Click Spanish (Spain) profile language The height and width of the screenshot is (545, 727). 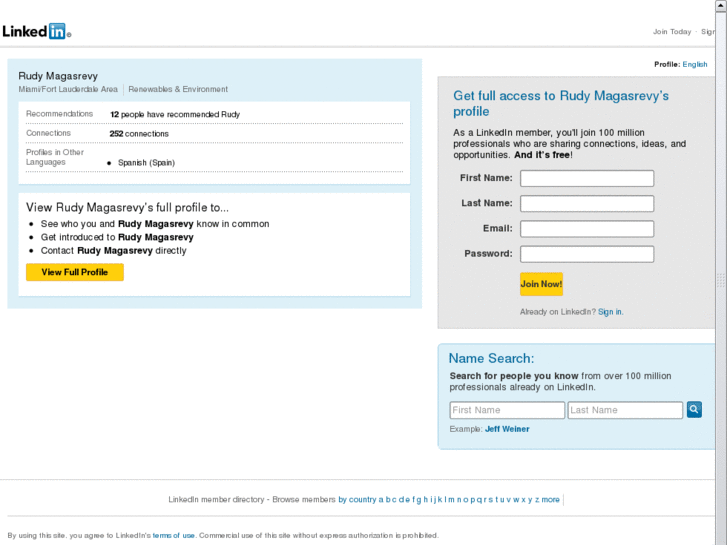tap(146, 163)
